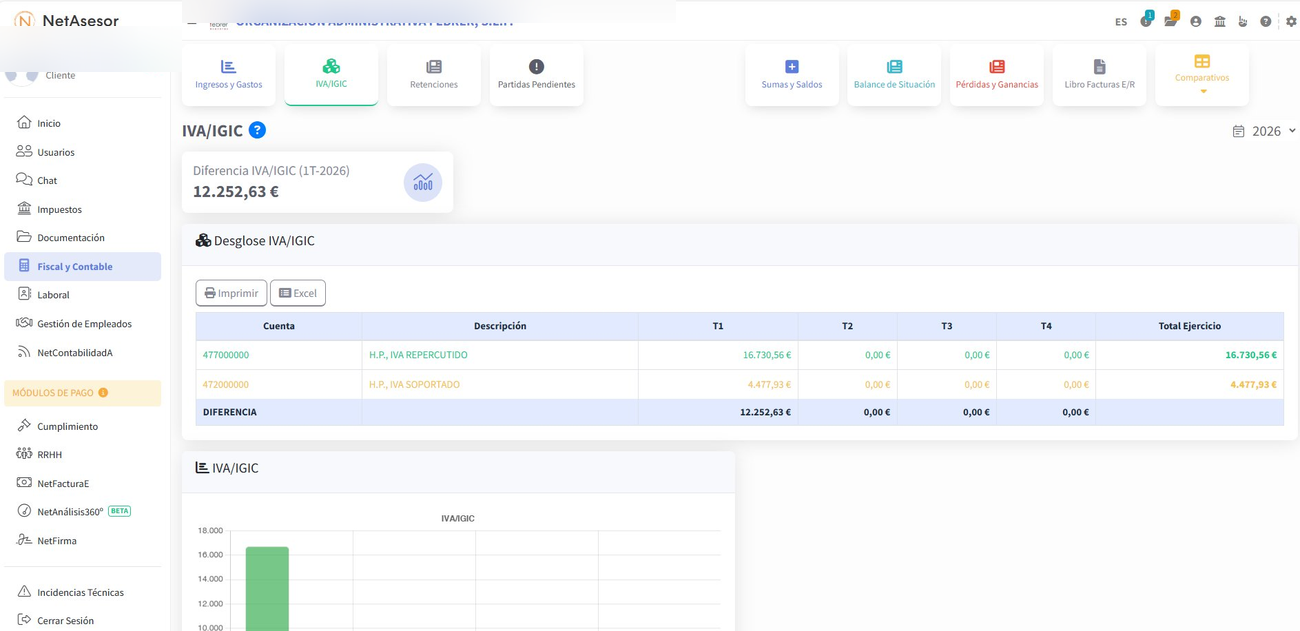
Task: Switch to the Retenciones tab
Action: tap(433, 75)
